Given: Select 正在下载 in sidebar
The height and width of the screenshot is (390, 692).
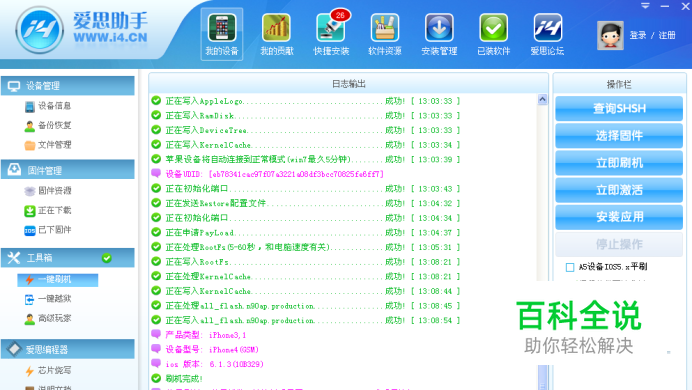Looking at the screenshot, I should click(48, 210).
